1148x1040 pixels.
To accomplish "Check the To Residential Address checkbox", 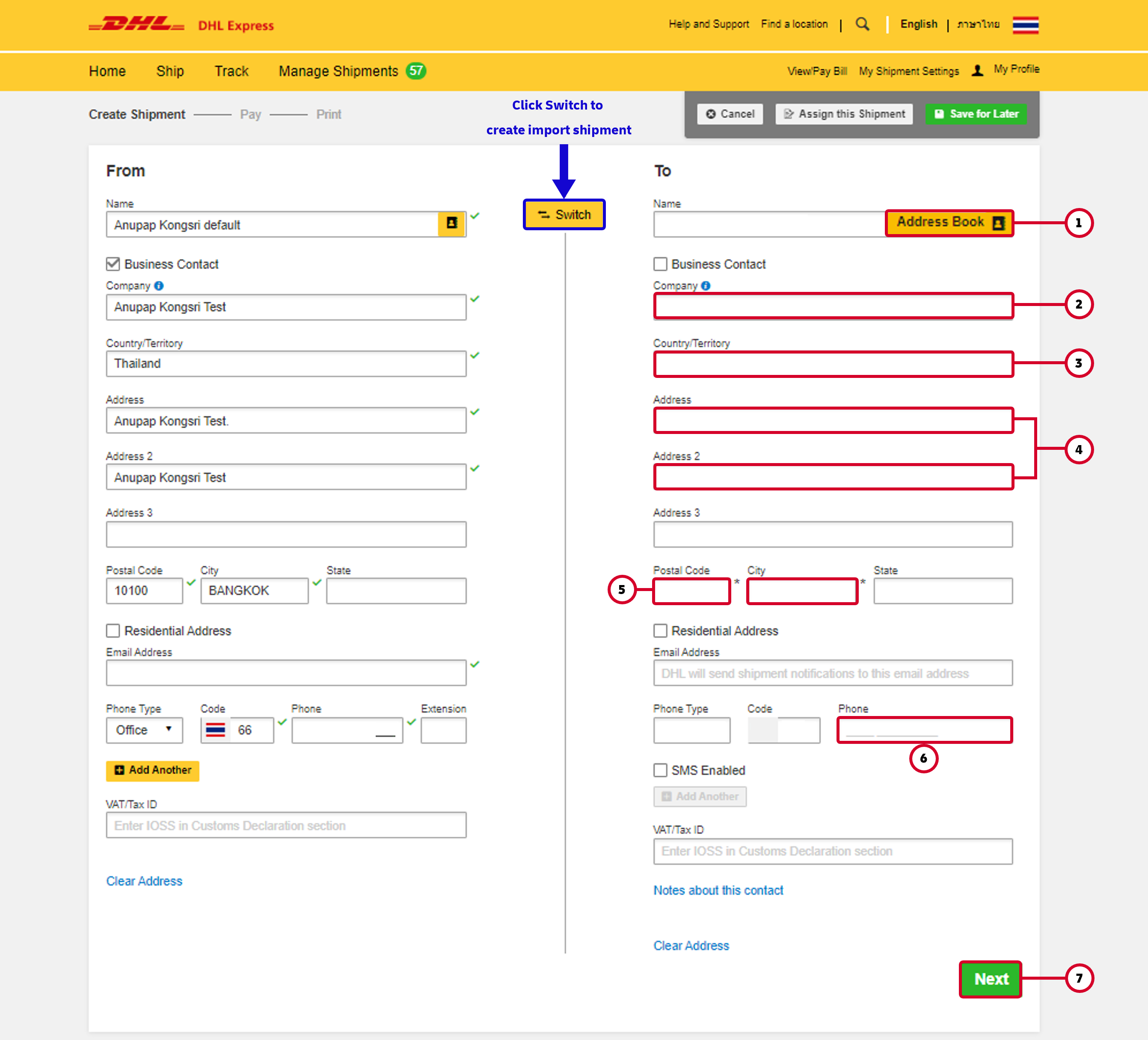I will [x=660, y=630].
